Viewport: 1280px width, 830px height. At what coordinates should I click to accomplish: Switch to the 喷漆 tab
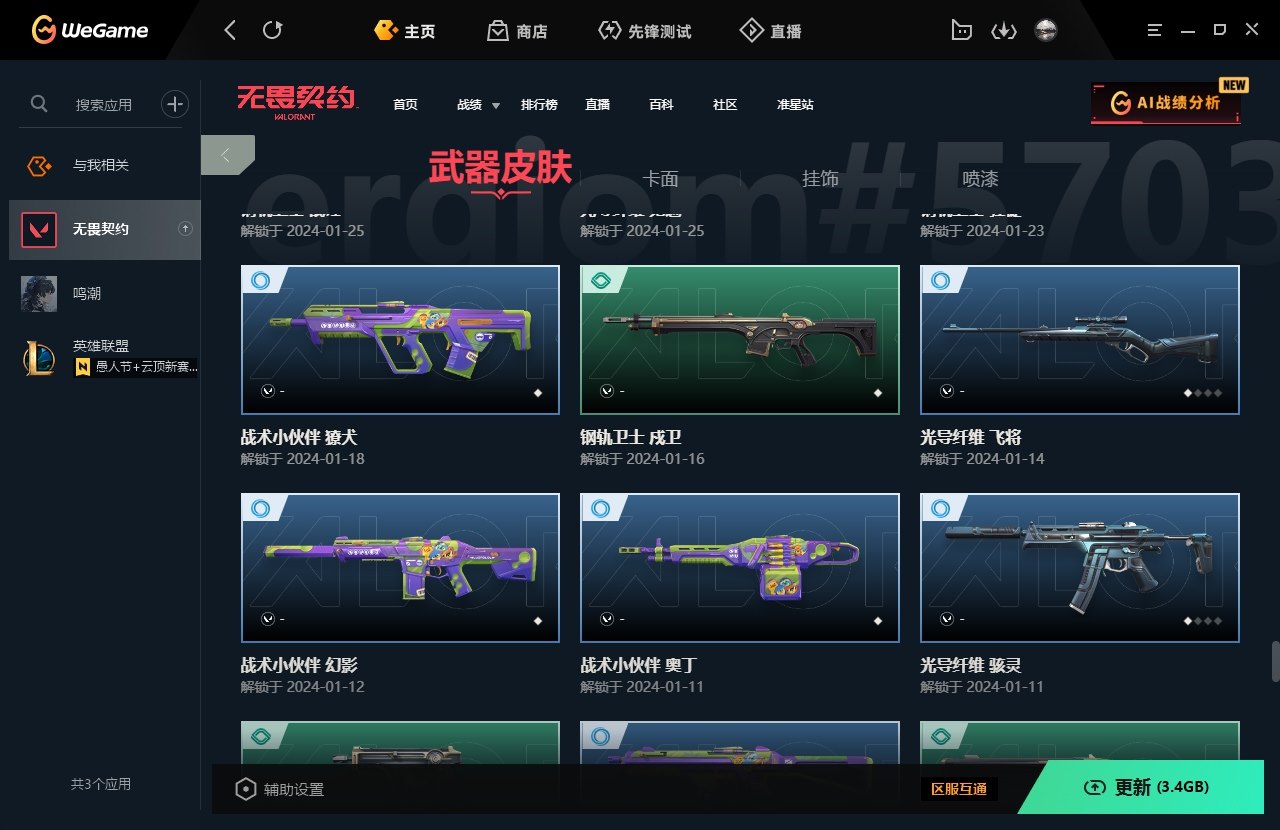click(980, 179)
